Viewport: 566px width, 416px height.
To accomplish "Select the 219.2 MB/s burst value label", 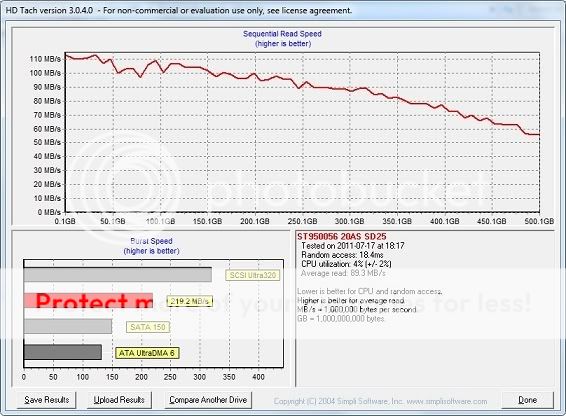I will coord(190,301).
